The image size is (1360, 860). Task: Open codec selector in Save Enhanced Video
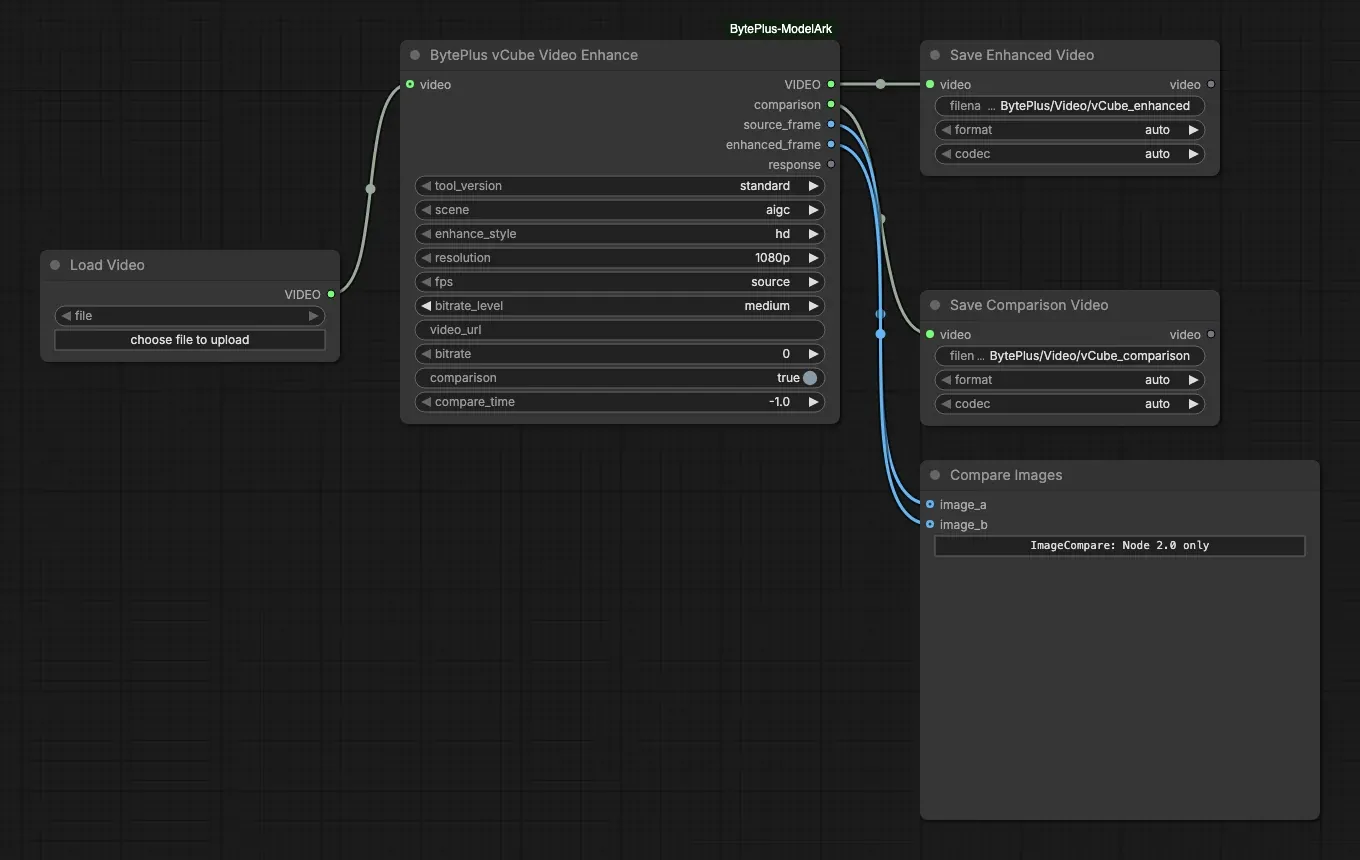coord(1070,154)
